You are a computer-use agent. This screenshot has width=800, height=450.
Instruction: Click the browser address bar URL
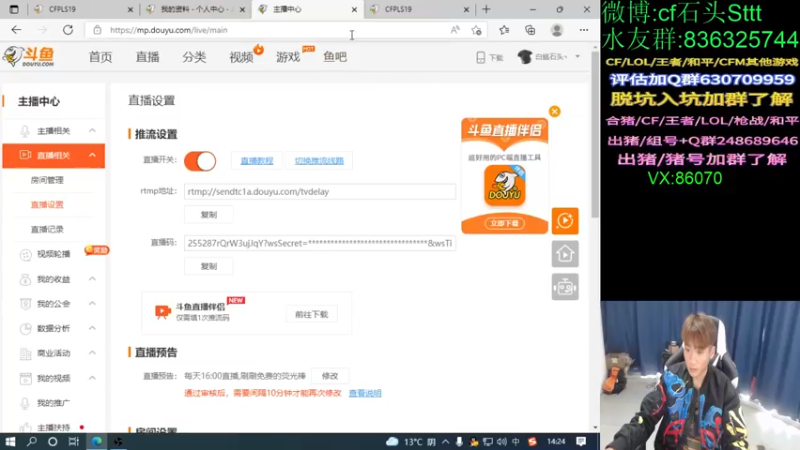pos(168,30)
